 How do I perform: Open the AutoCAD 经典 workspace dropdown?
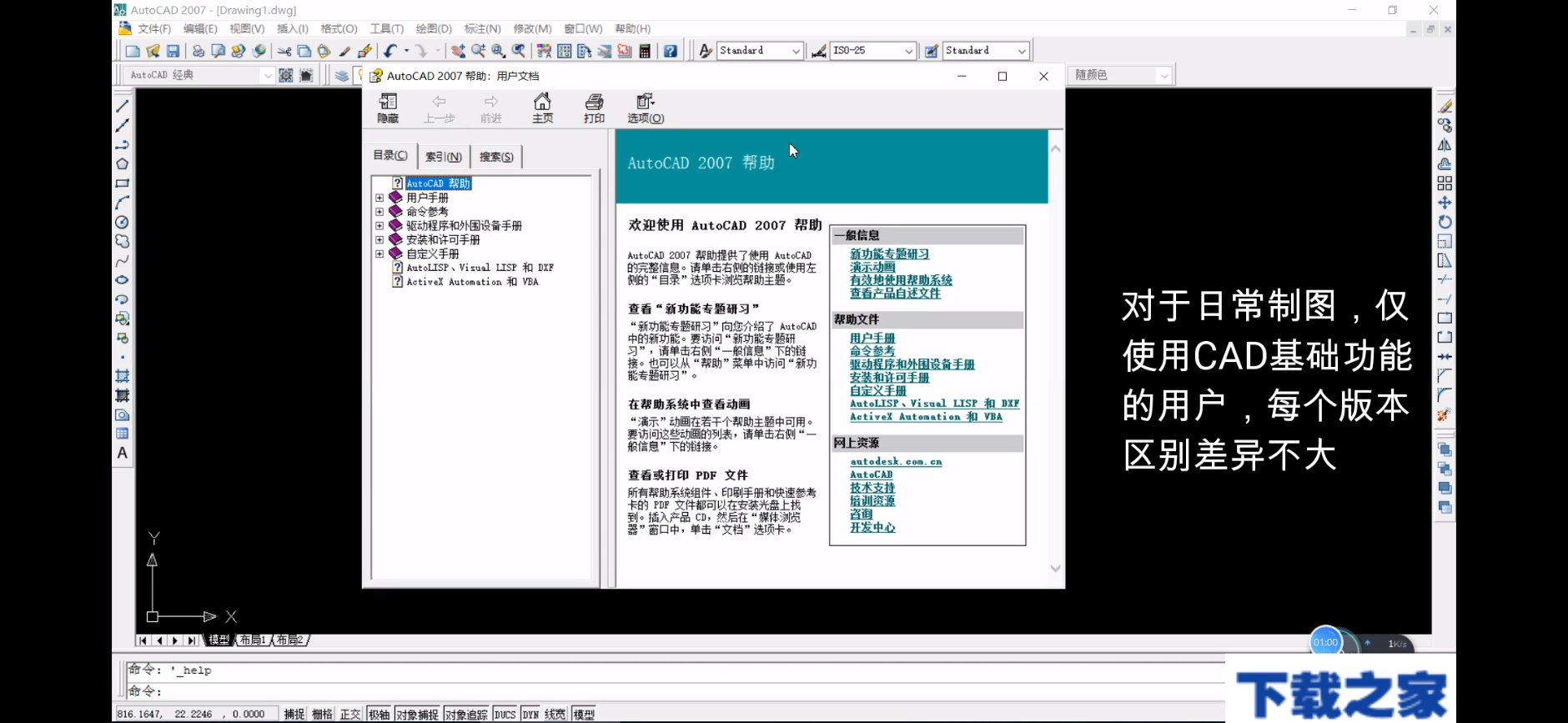click(x=267, y=75)
